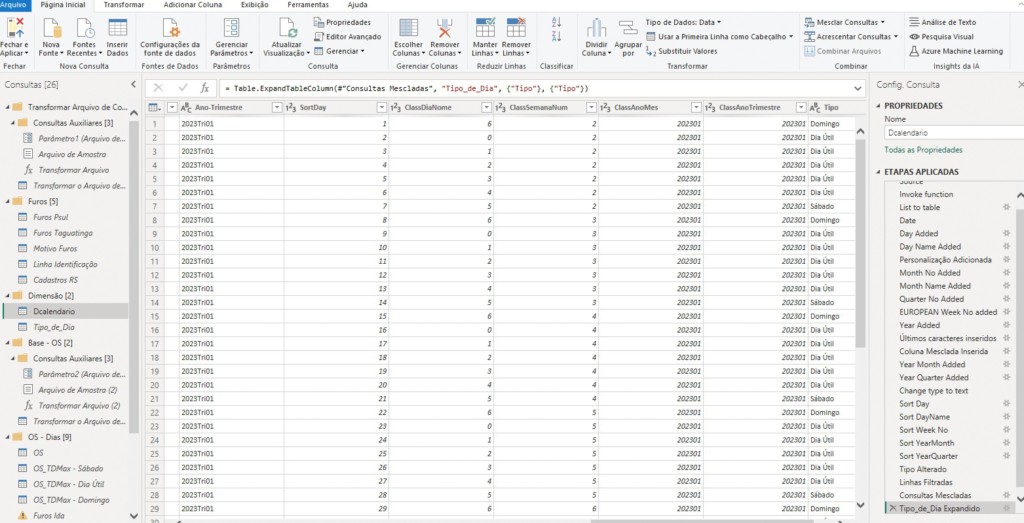Screen dimensions: 1024x523
Task: Click Pesquisa Visual
Action: pyautogui.click(x=941, y=37)
